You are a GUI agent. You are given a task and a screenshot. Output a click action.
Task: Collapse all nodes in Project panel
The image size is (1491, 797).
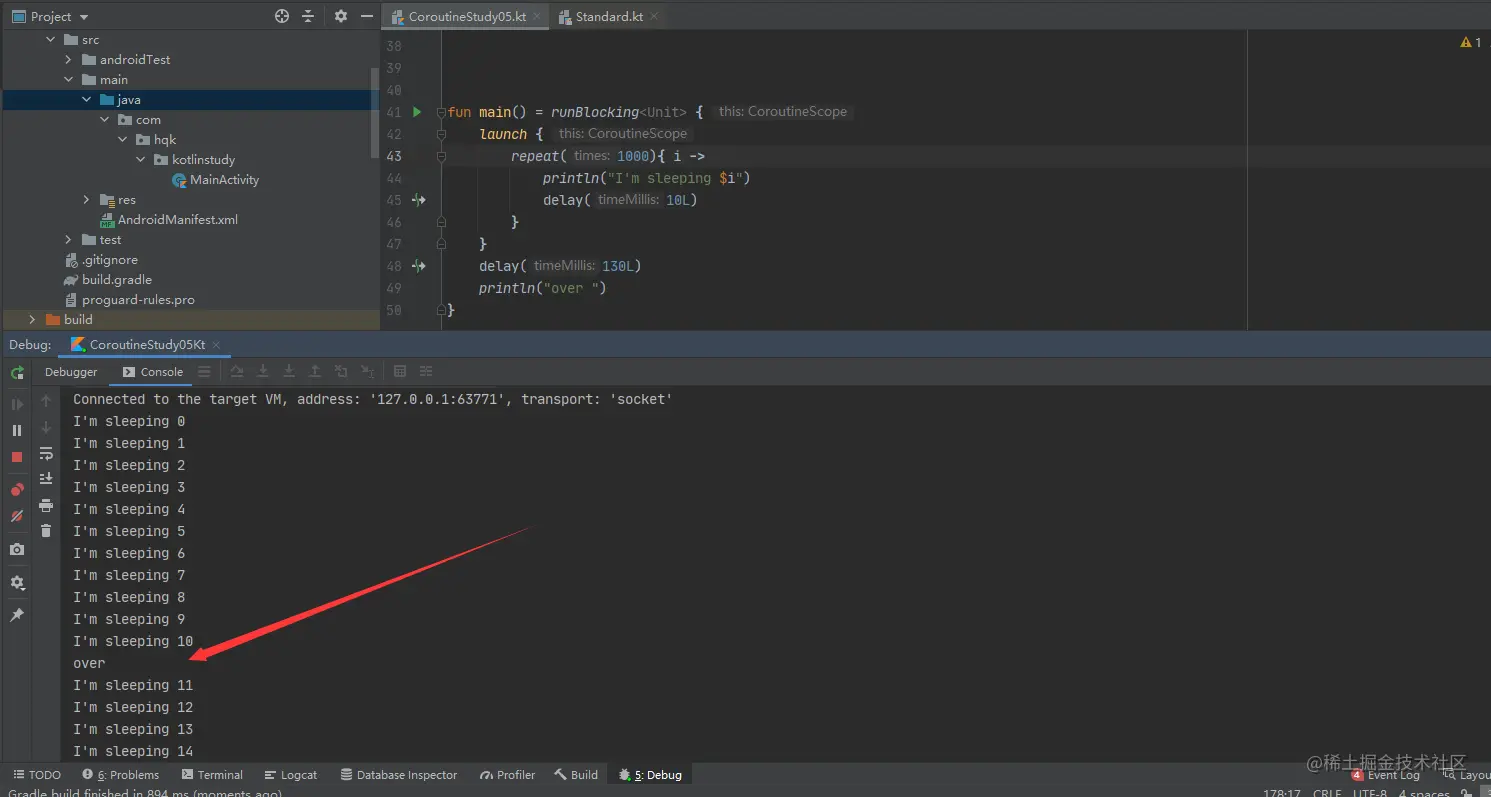pyautogui.click(x=308, y=16)
